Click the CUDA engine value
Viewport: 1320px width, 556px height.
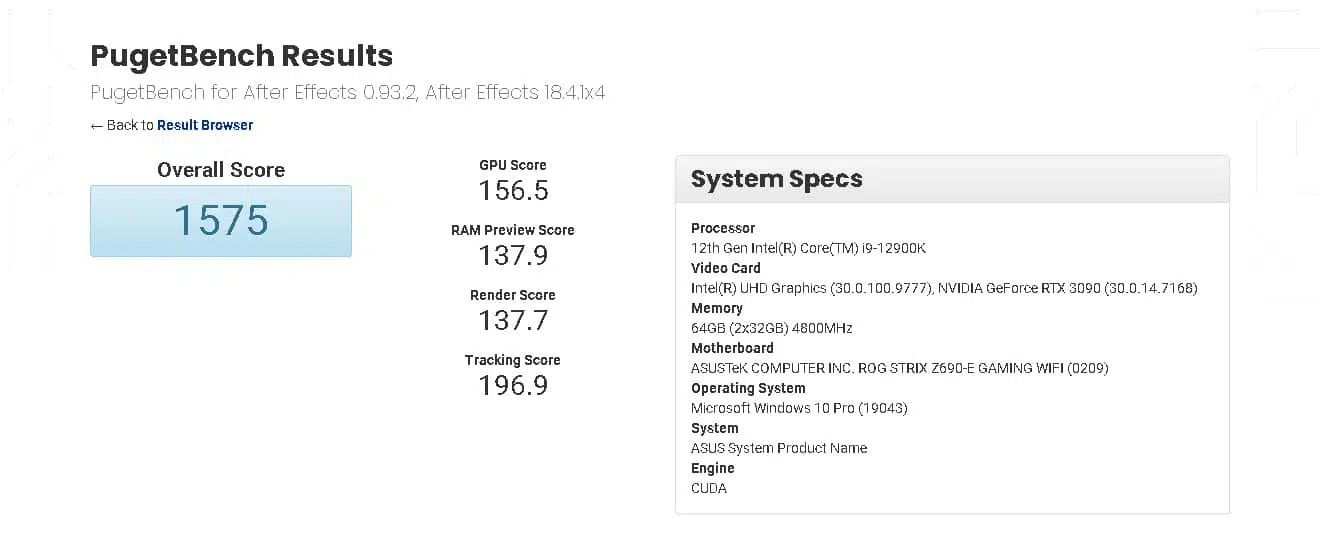coord(709,488)
